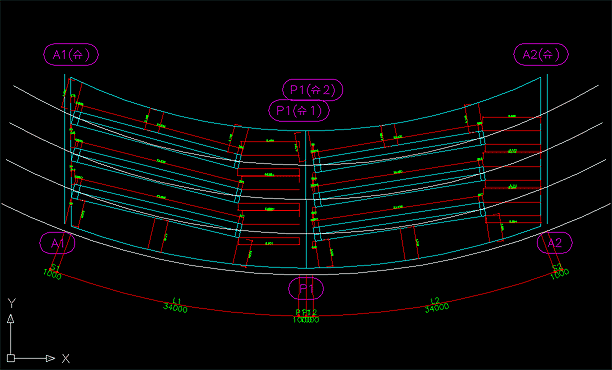Select the A2(슈) label bubble
Screen dimensions: 612x370
tap(541, 54)
